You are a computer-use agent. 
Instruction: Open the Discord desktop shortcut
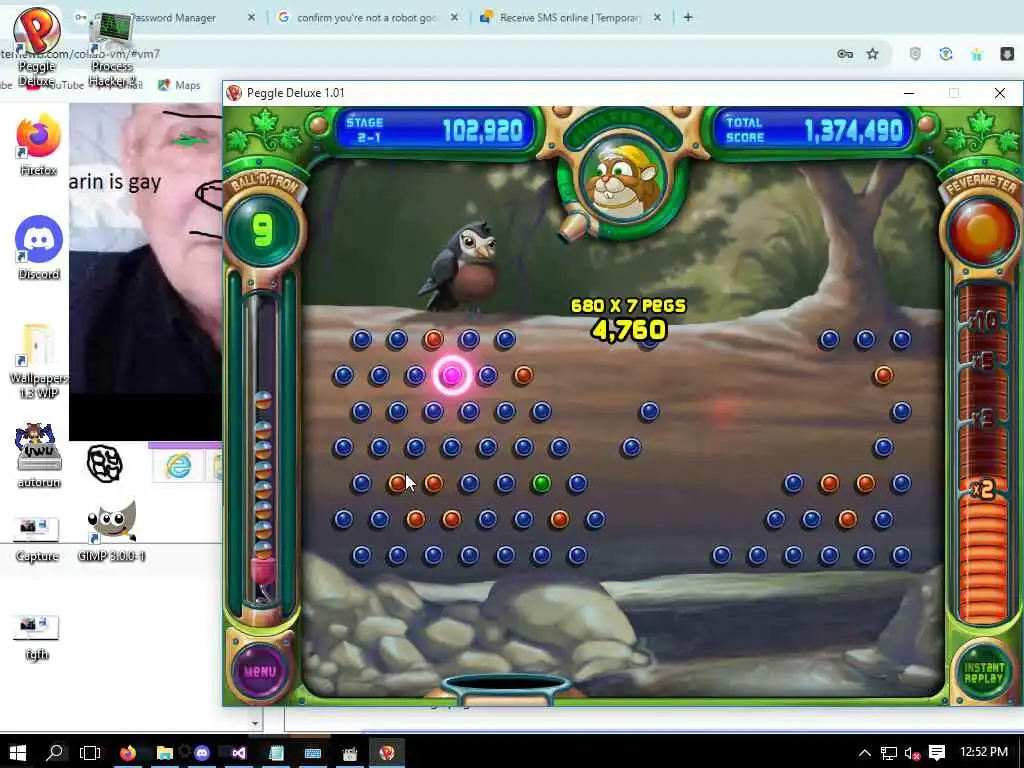(x=38, y=248)
